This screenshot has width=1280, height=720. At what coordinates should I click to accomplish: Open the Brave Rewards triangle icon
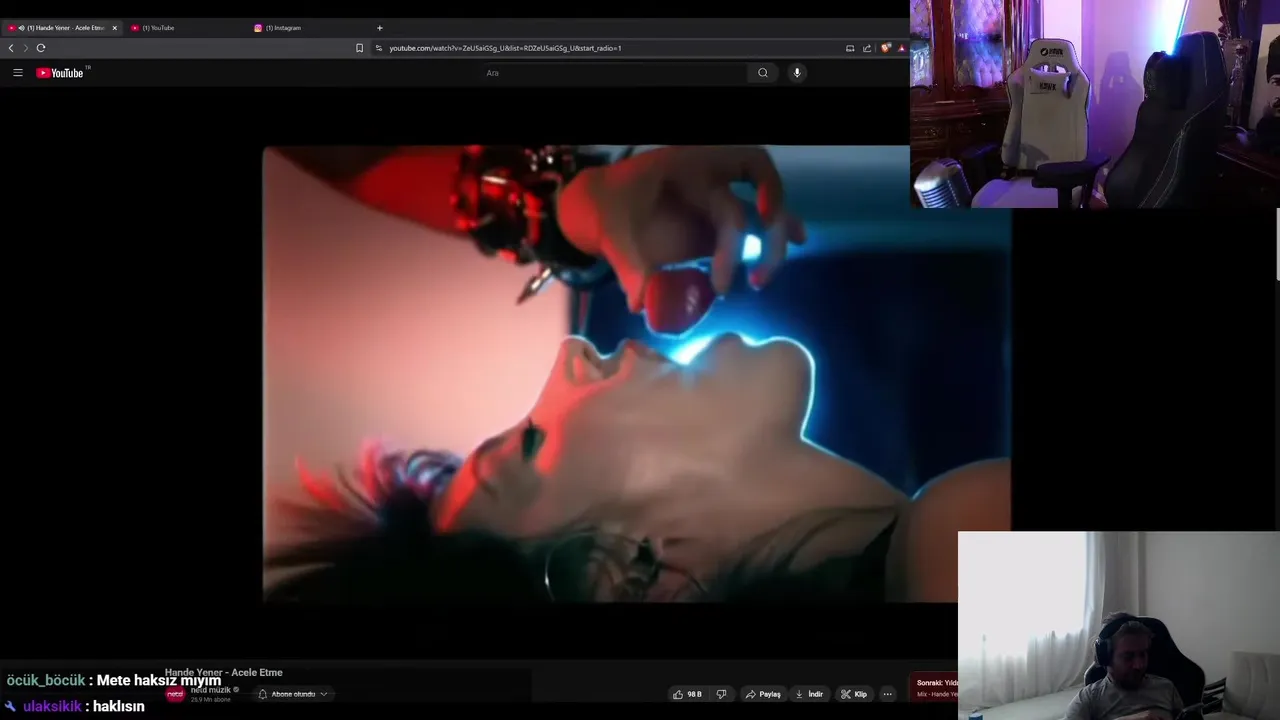pyautogui.click(x=901, y=48)
